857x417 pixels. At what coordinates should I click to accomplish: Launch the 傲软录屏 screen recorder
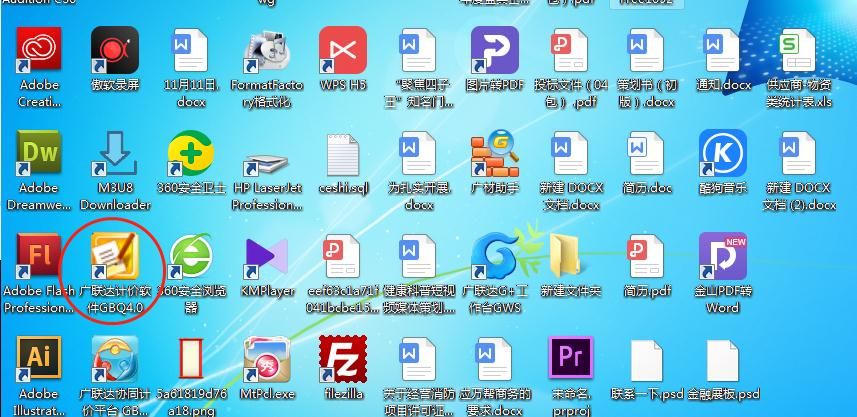[115, 52]
